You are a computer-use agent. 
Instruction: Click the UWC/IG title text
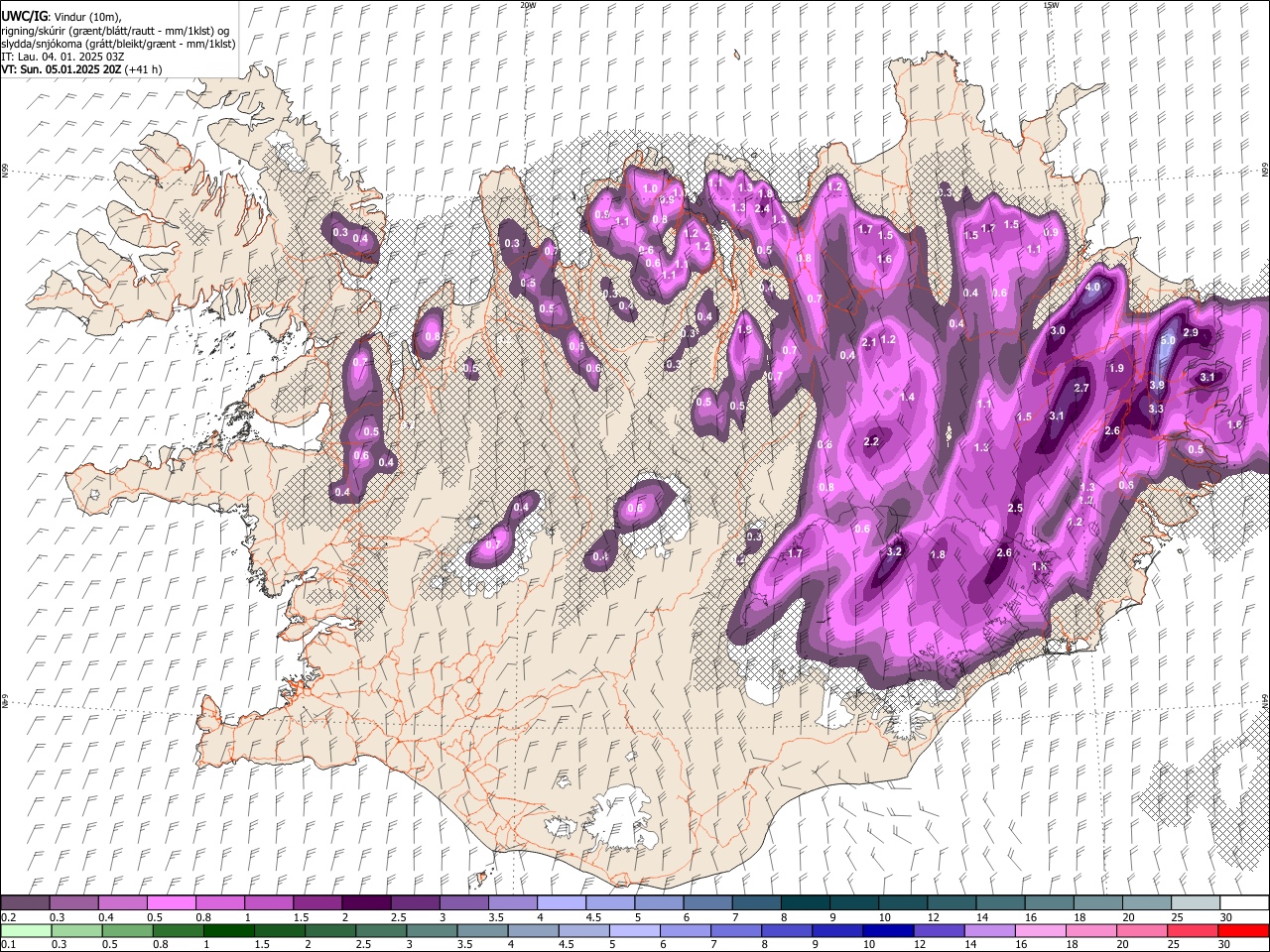click(x=24, y=17)
